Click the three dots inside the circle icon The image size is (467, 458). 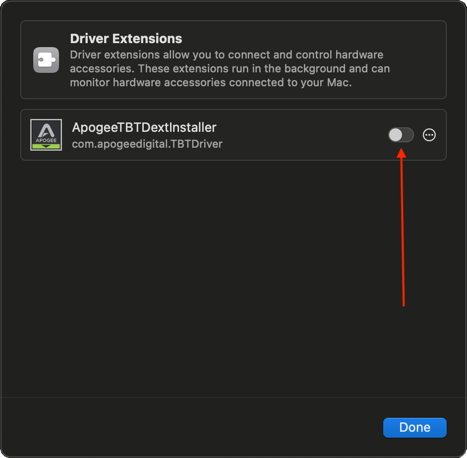click(429, 135)
